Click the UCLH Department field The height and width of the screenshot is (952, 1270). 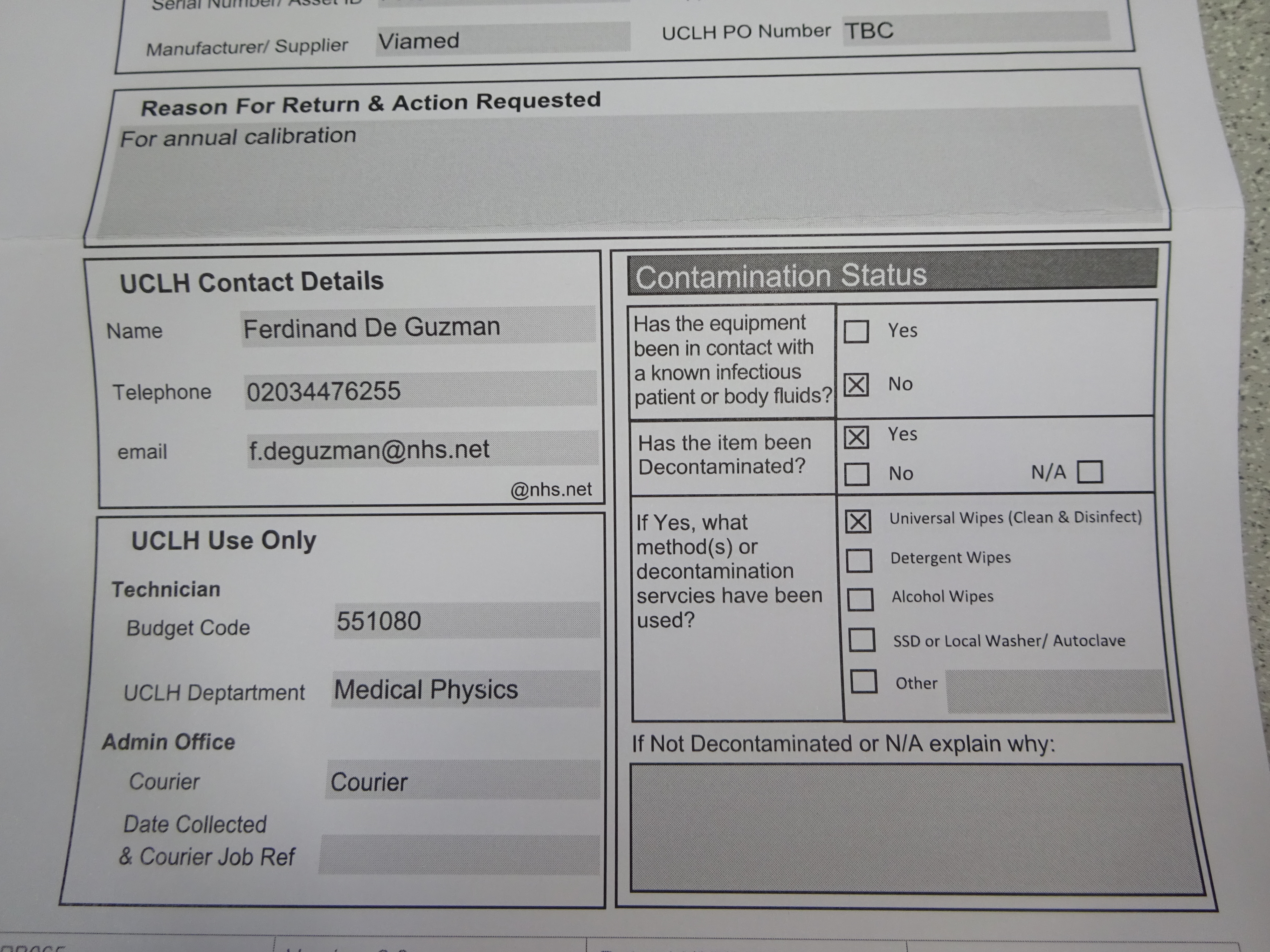(465, 689)
